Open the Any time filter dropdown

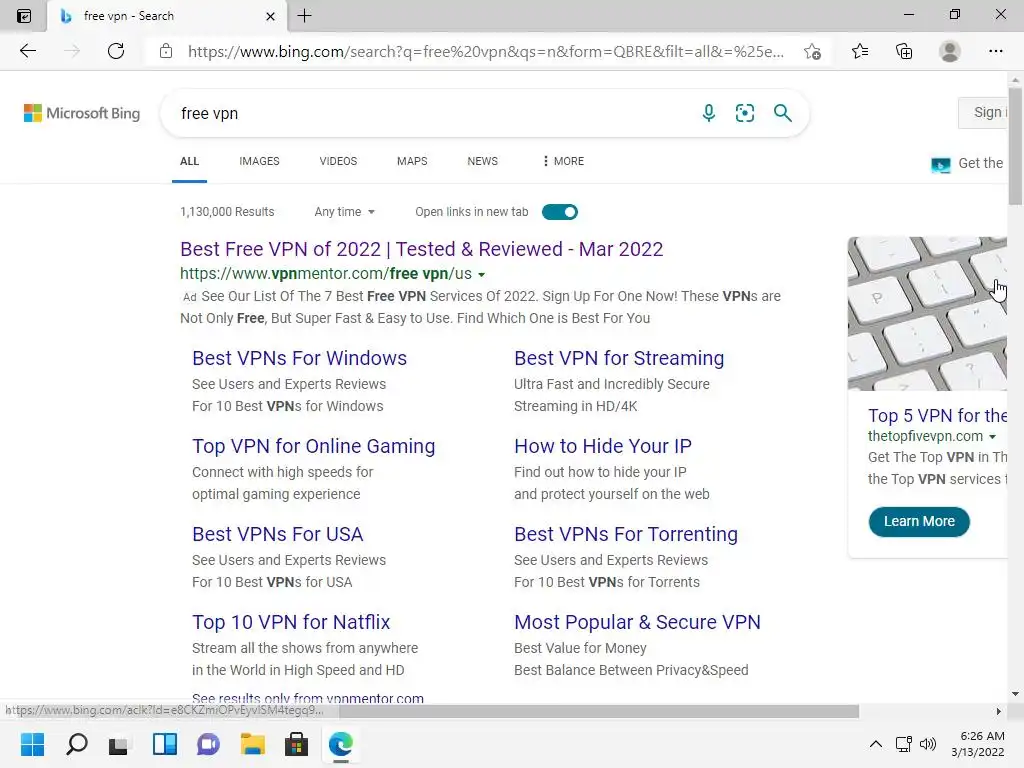(344, 212)
